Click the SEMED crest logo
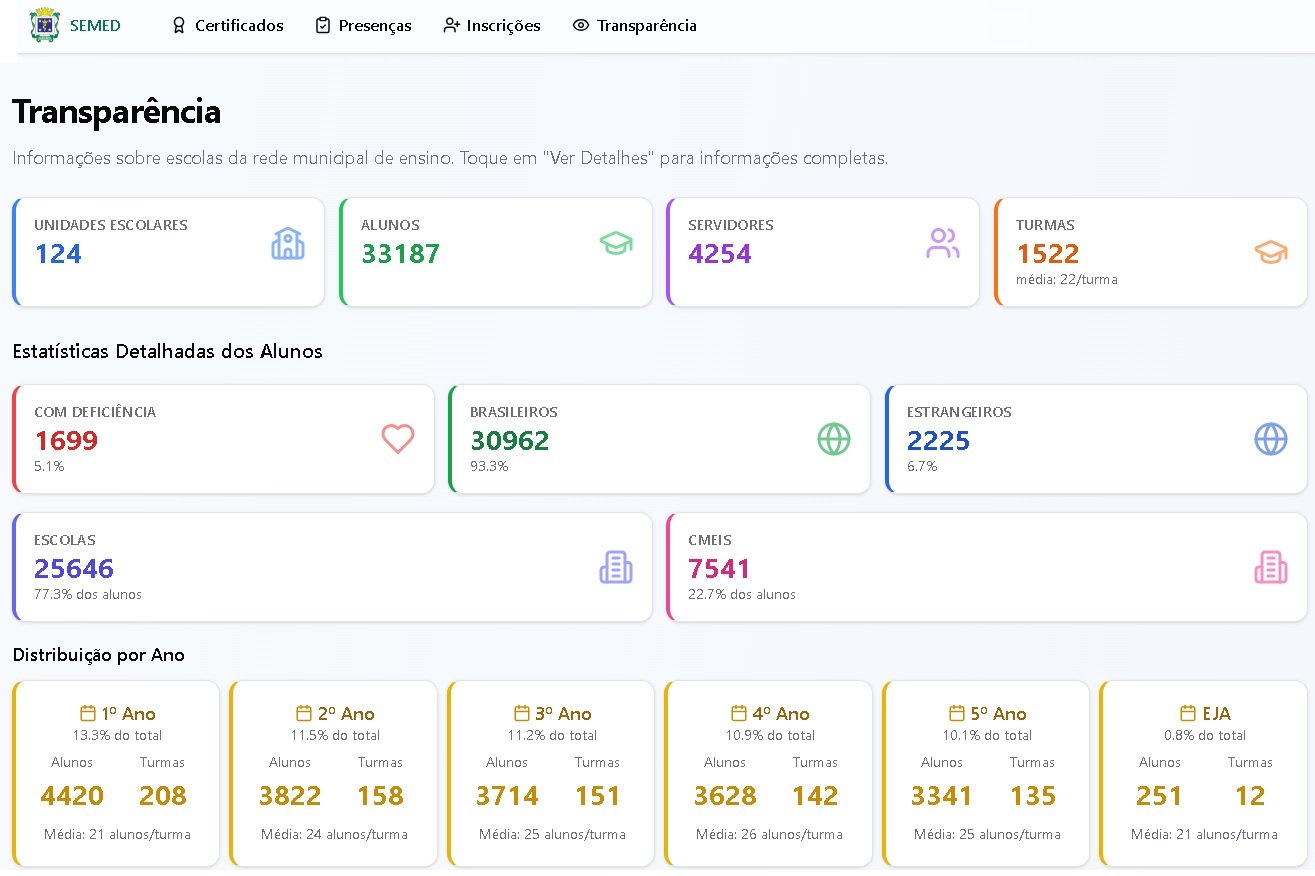 click(45, 25)
